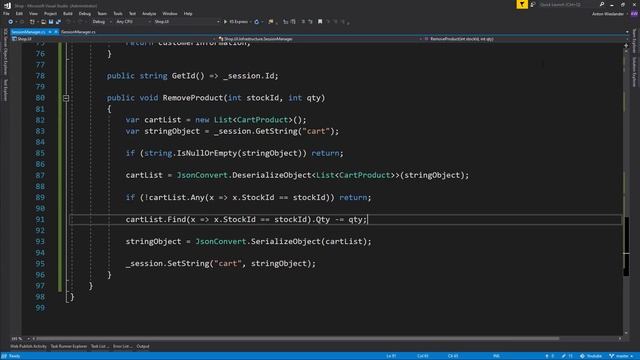Click the New Project toolbar icon
640x360 pixels.
[32, 22]
